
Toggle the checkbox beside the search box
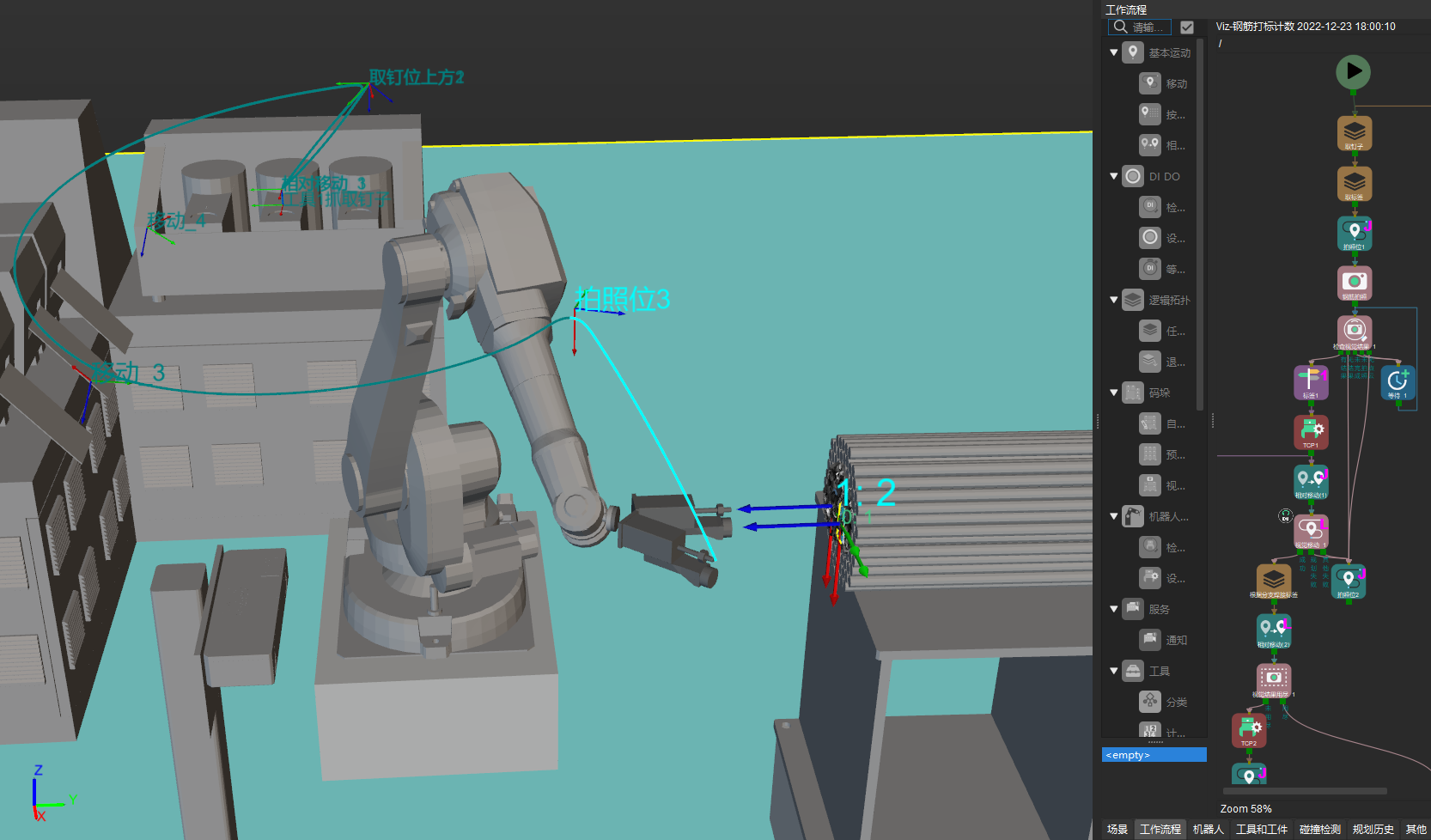click(1187, 27)
